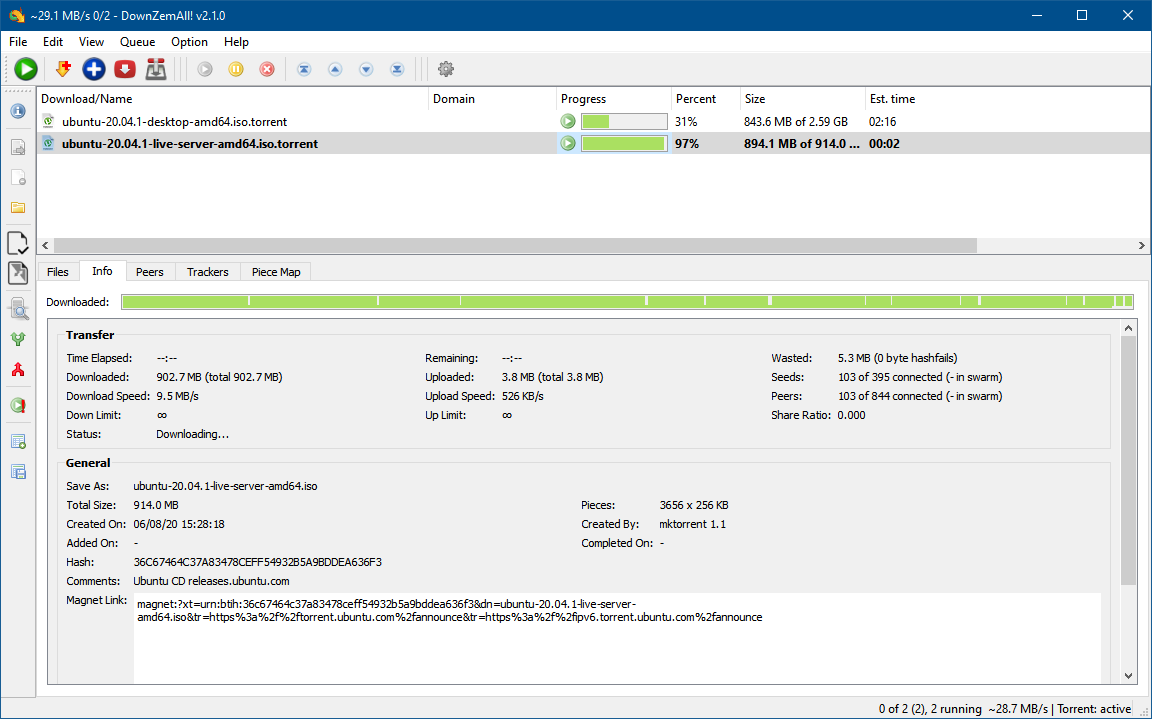This screenshot has width=1152, height=719.
Task: Click the Progress column header
Action: [x=614, y=98]
